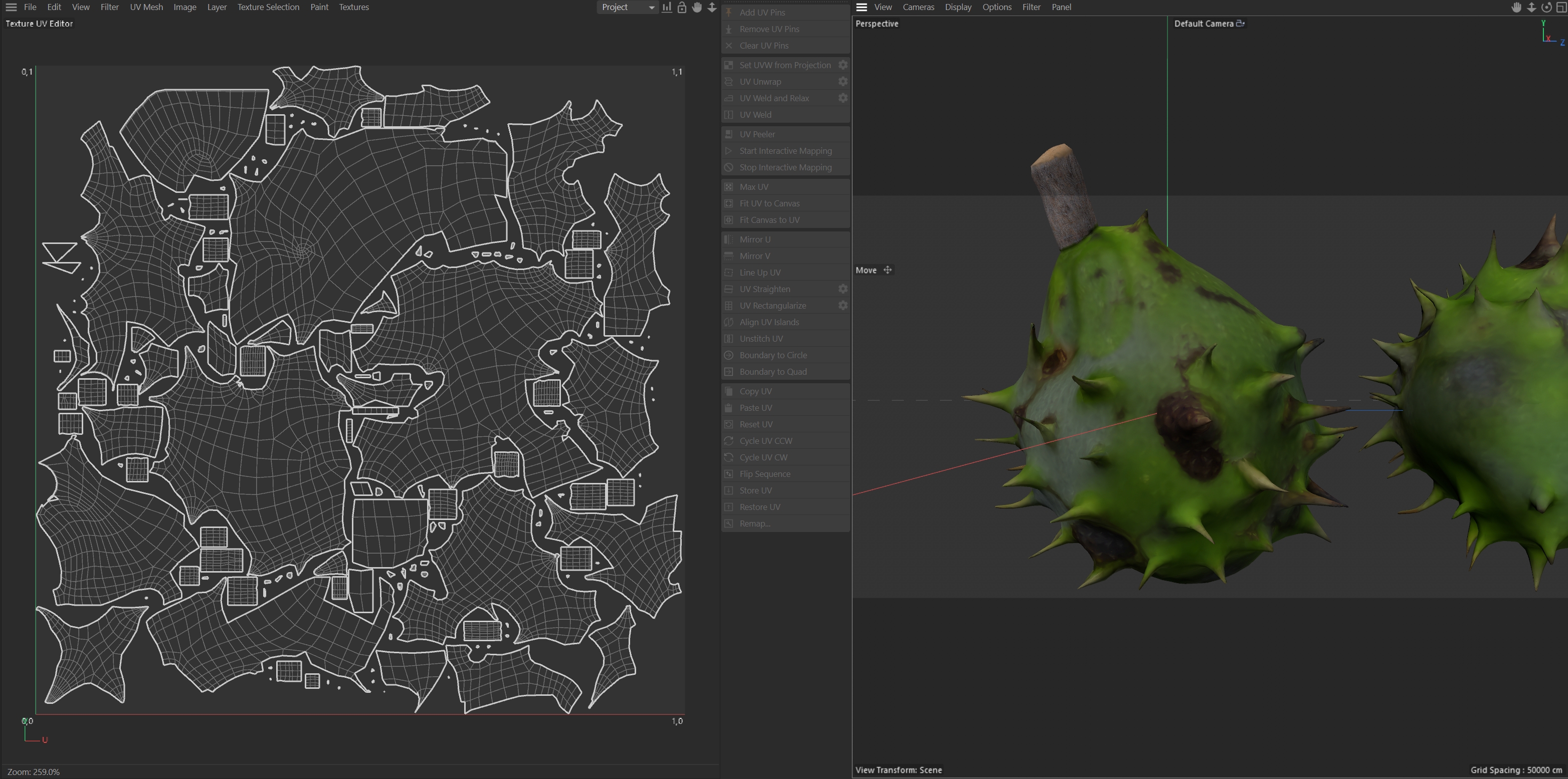Open the UV Mesh menu
Screen dimensions: 1568x779
[146, 8]
